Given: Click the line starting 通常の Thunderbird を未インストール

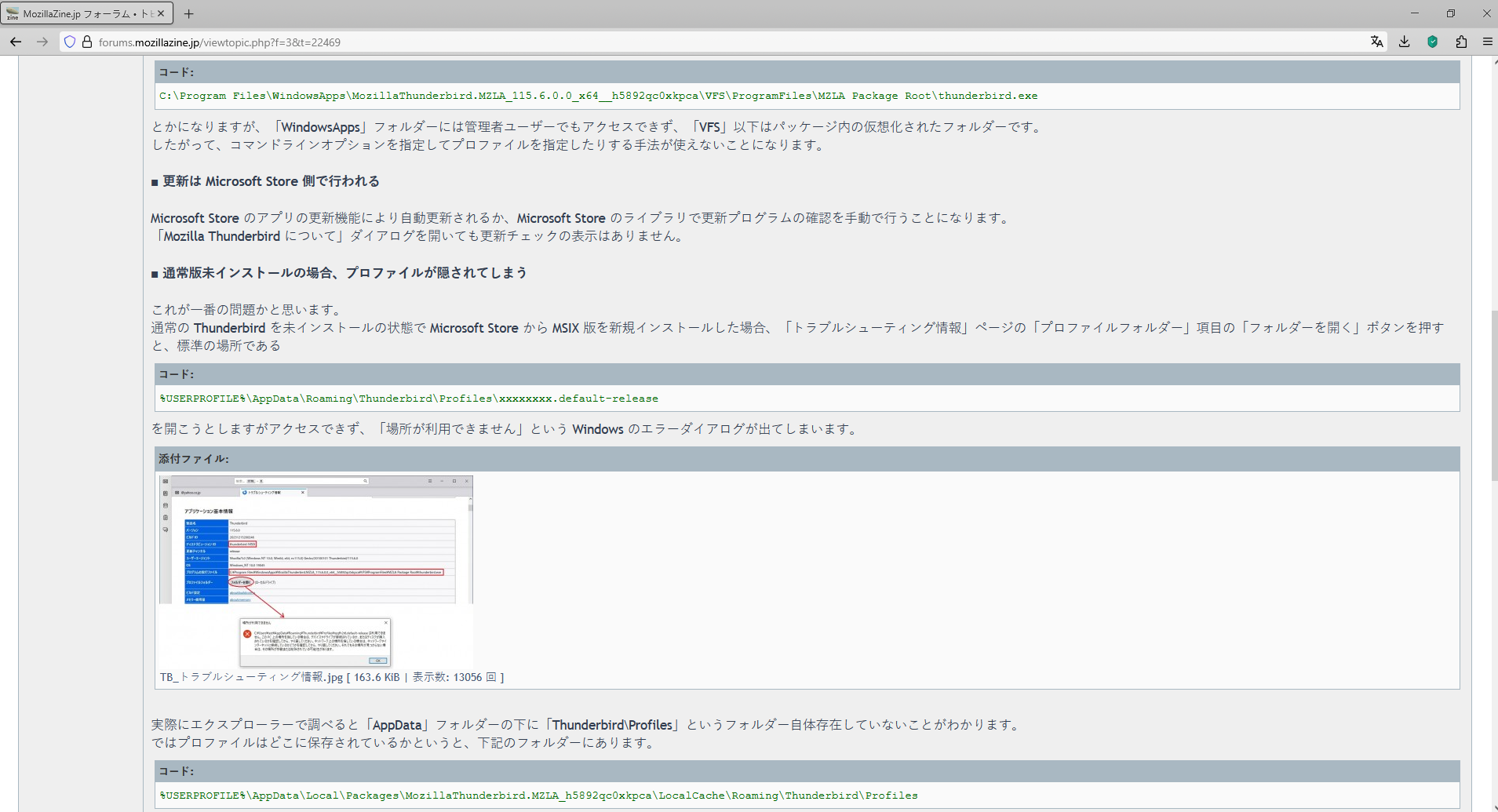Looking at the screenshot, I should [798, 328].
